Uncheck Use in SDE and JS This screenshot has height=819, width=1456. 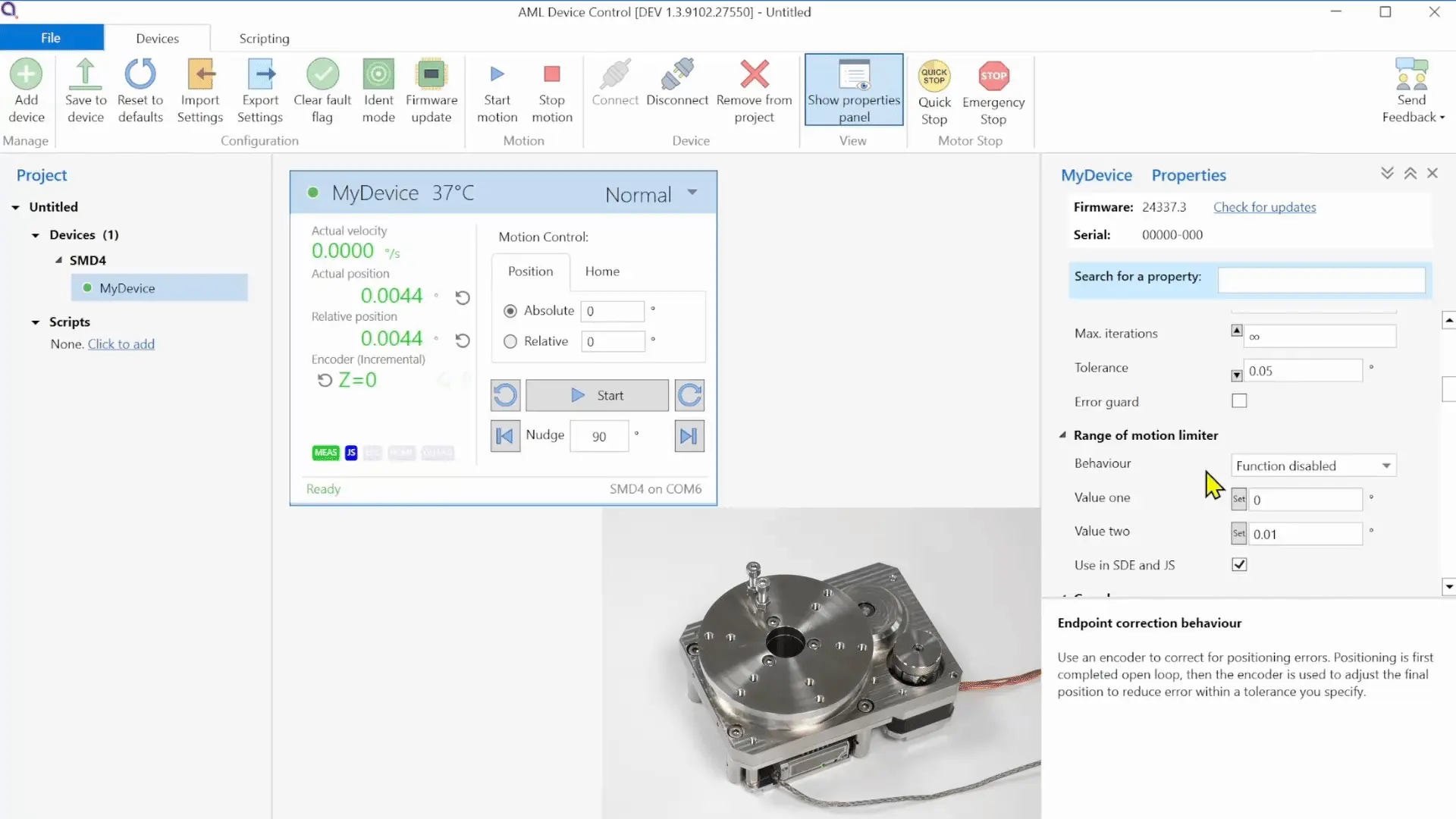click(x=1239, y=565)
